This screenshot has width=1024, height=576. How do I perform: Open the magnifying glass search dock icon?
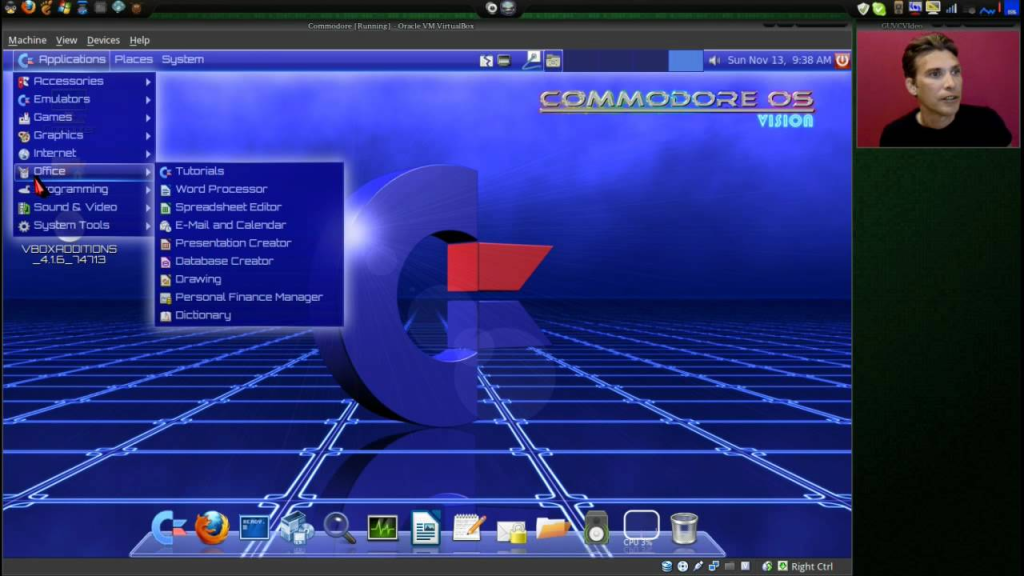pyautogui.click(x=340, y=528)
